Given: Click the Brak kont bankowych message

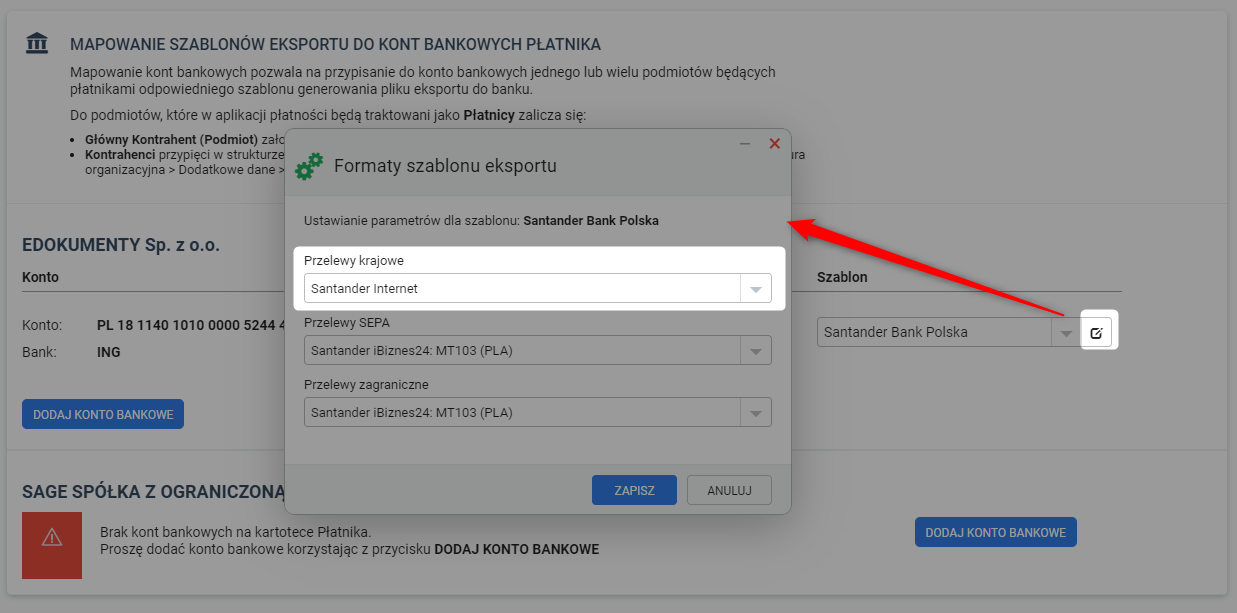Looking at the screenshot, I should tap(235, 532).
